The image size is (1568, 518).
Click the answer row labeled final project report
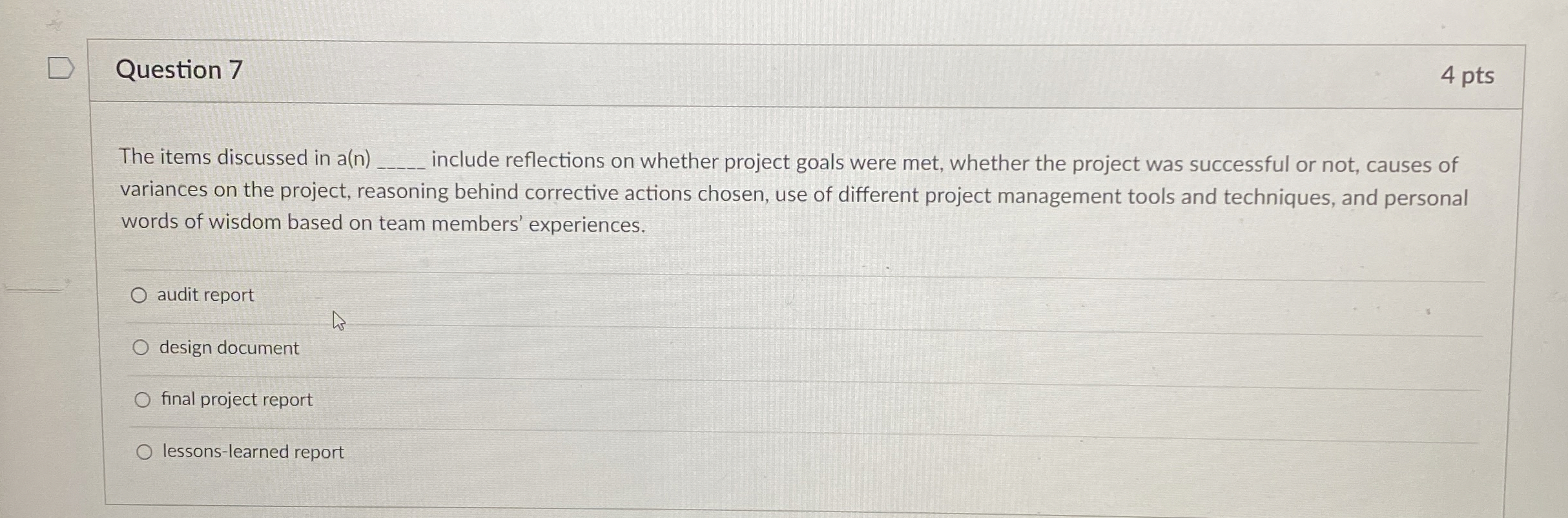(237, 399)
